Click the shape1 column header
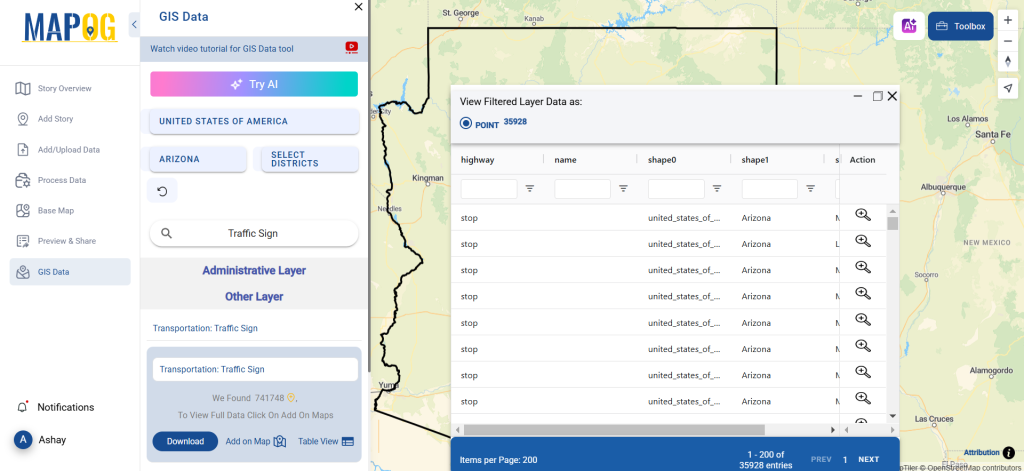Viewport: 1024px width, 471px height. coord(755,159)
